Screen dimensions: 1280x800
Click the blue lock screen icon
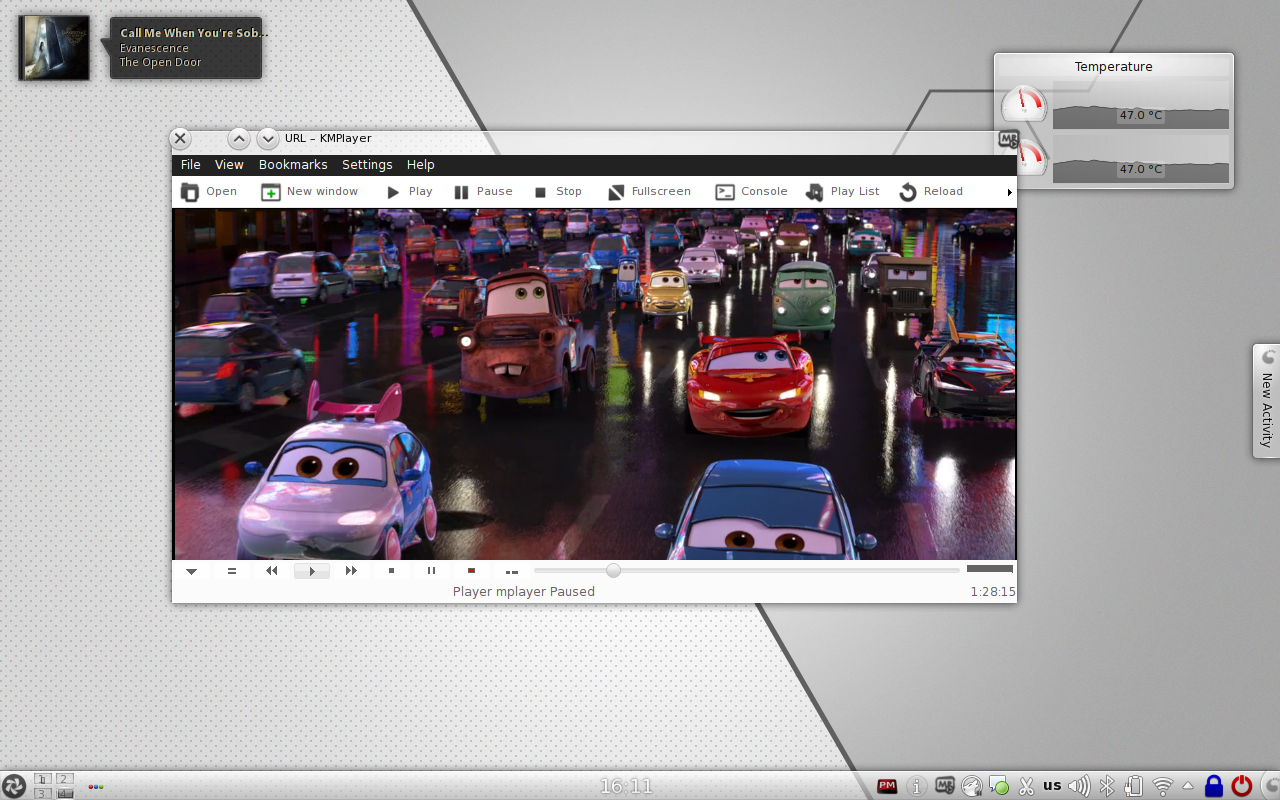[x=1214, y=786]
